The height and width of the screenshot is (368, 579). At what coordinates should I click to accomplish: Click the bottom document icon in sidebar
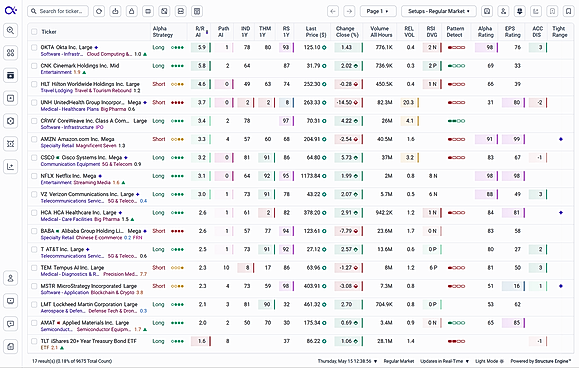point(11,346)
